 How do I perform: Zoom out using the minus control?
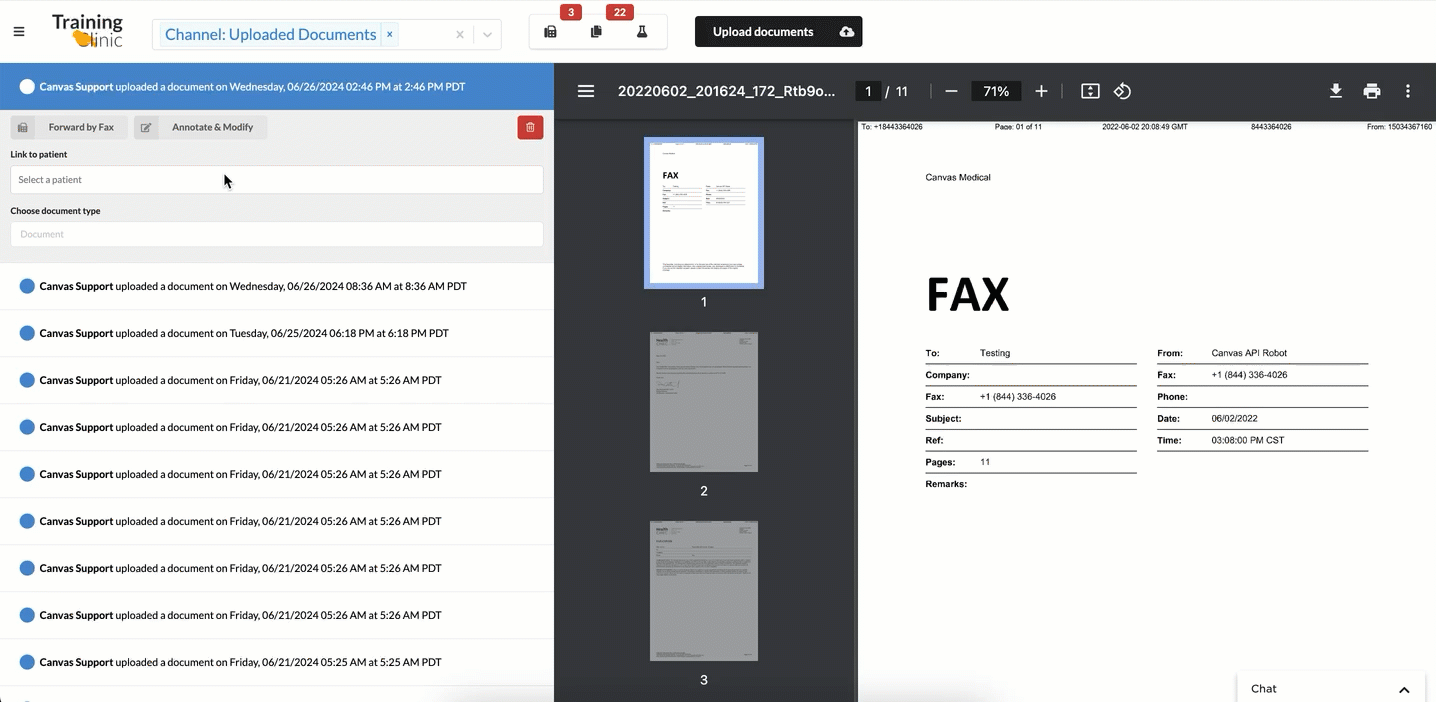click(950, 90)
